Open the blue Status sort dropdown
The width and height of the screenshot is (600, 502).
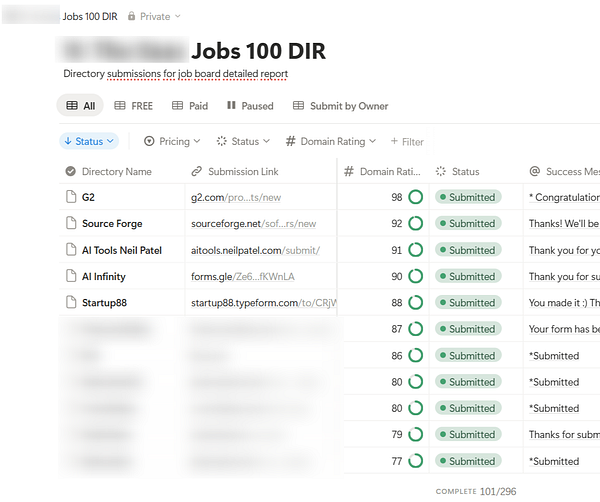coord(89,141)
